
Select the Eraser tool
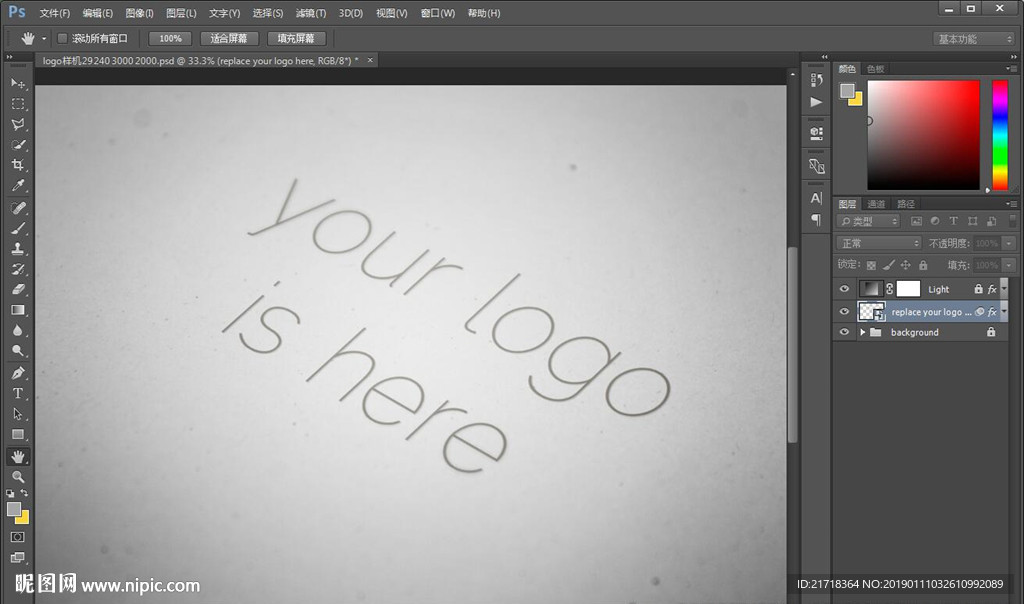(x=18, y=289)
